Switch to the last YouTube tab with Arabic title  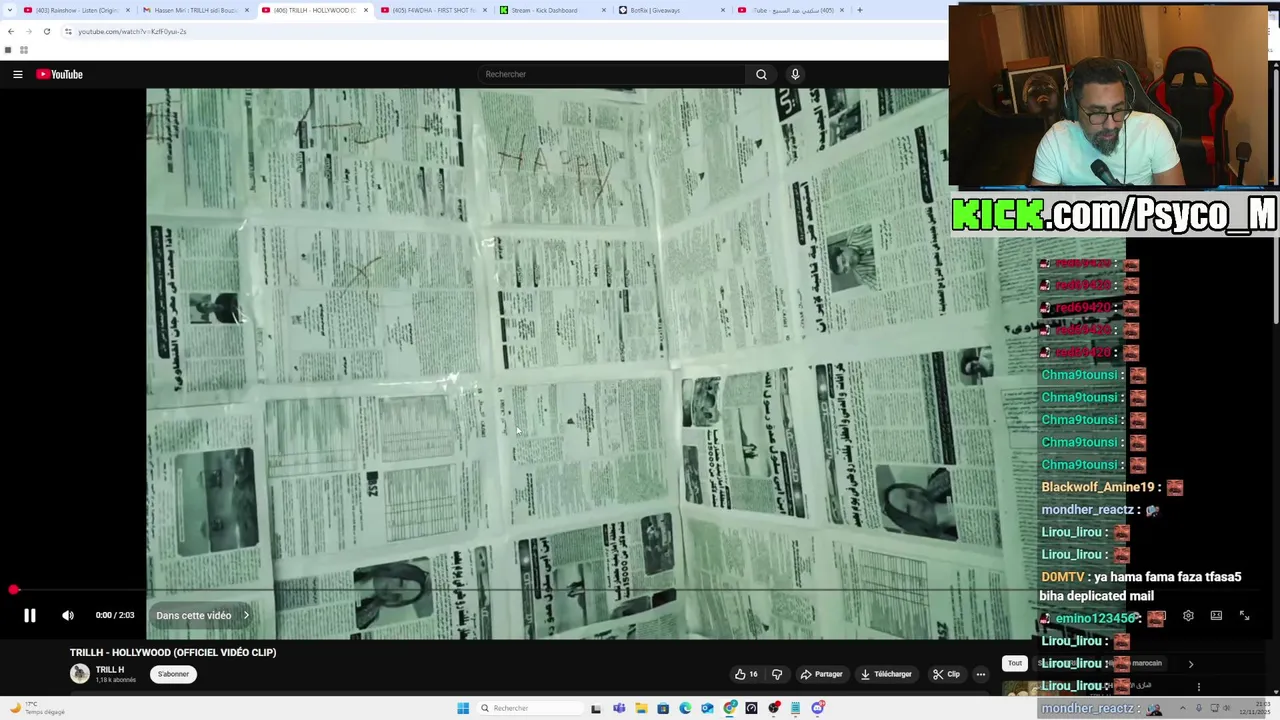tap(791, 10)
